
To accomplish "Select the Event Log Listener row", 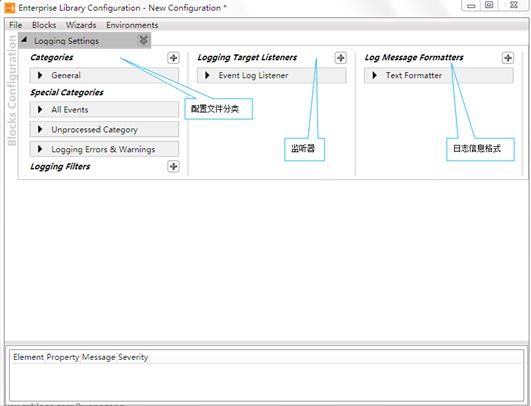I will [272, 75].
